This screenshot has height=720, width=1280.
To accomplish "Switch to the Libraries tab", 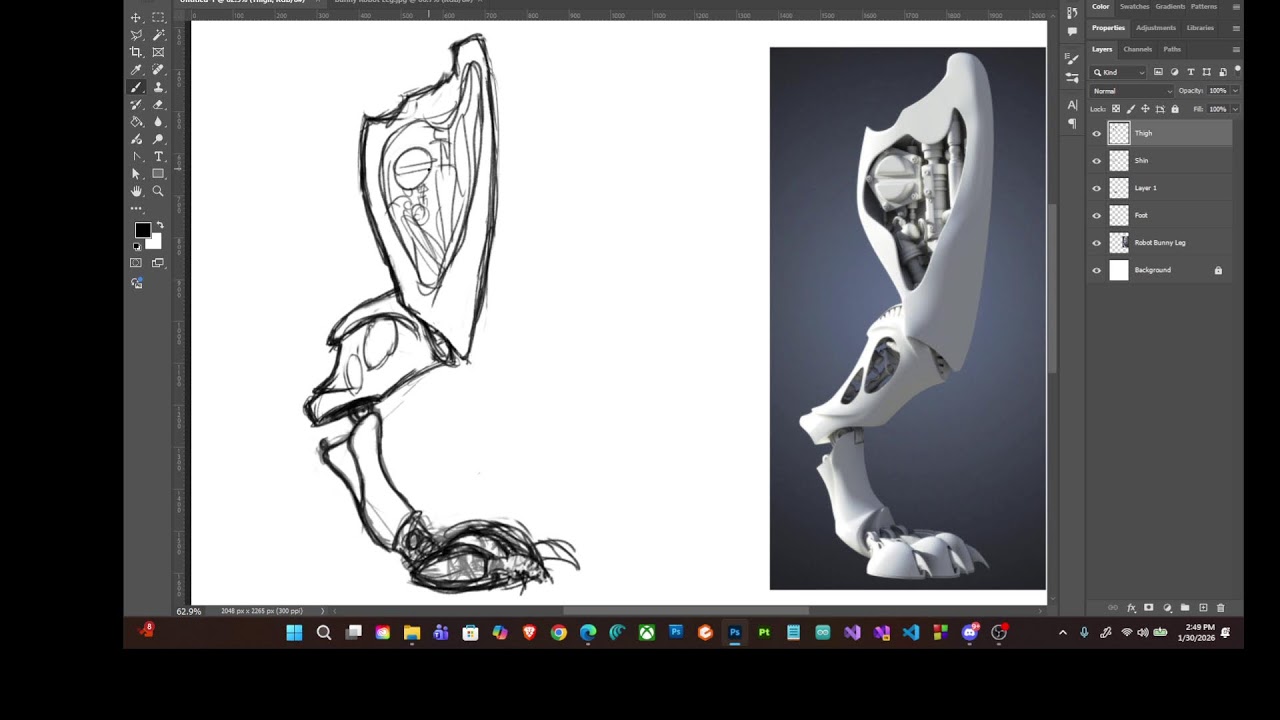I will click(x=1200, y=28).
